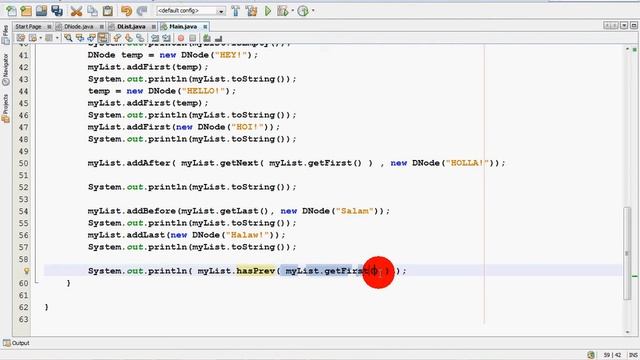640x360 pixels.
Task: Switch to the DList.java tab
Action: (x=131, y=27)
